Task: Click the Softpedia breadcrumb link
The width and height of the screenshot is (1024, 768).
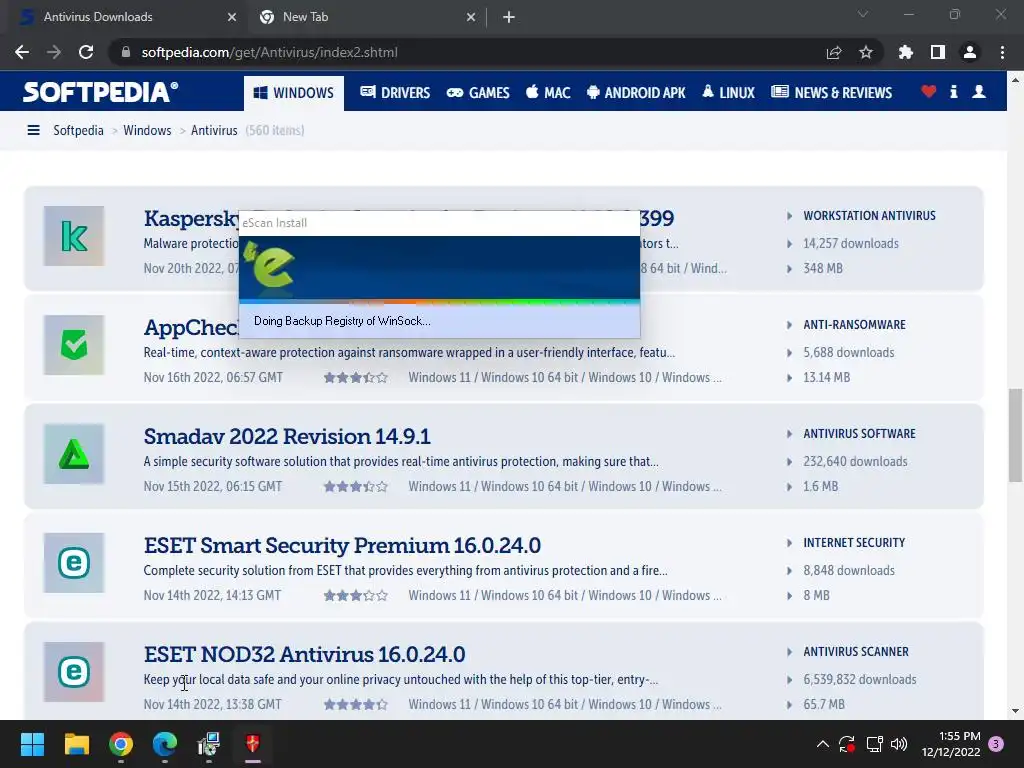Action: pos(78,130)
